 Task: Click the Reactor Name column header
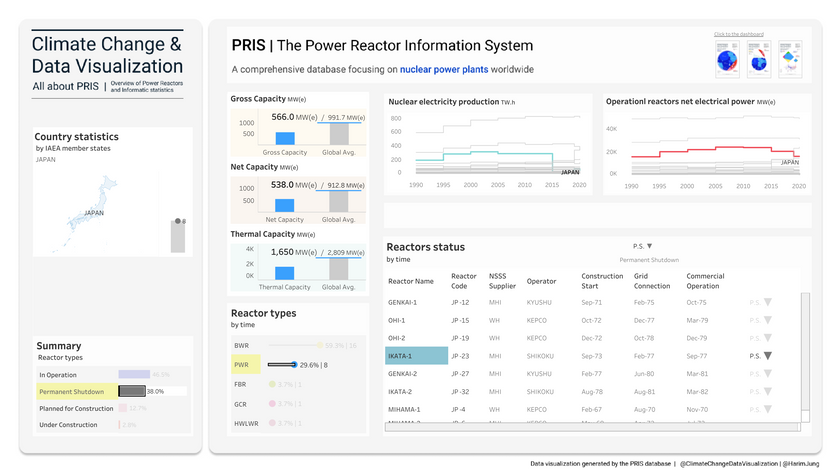click(x=411, y=281)
